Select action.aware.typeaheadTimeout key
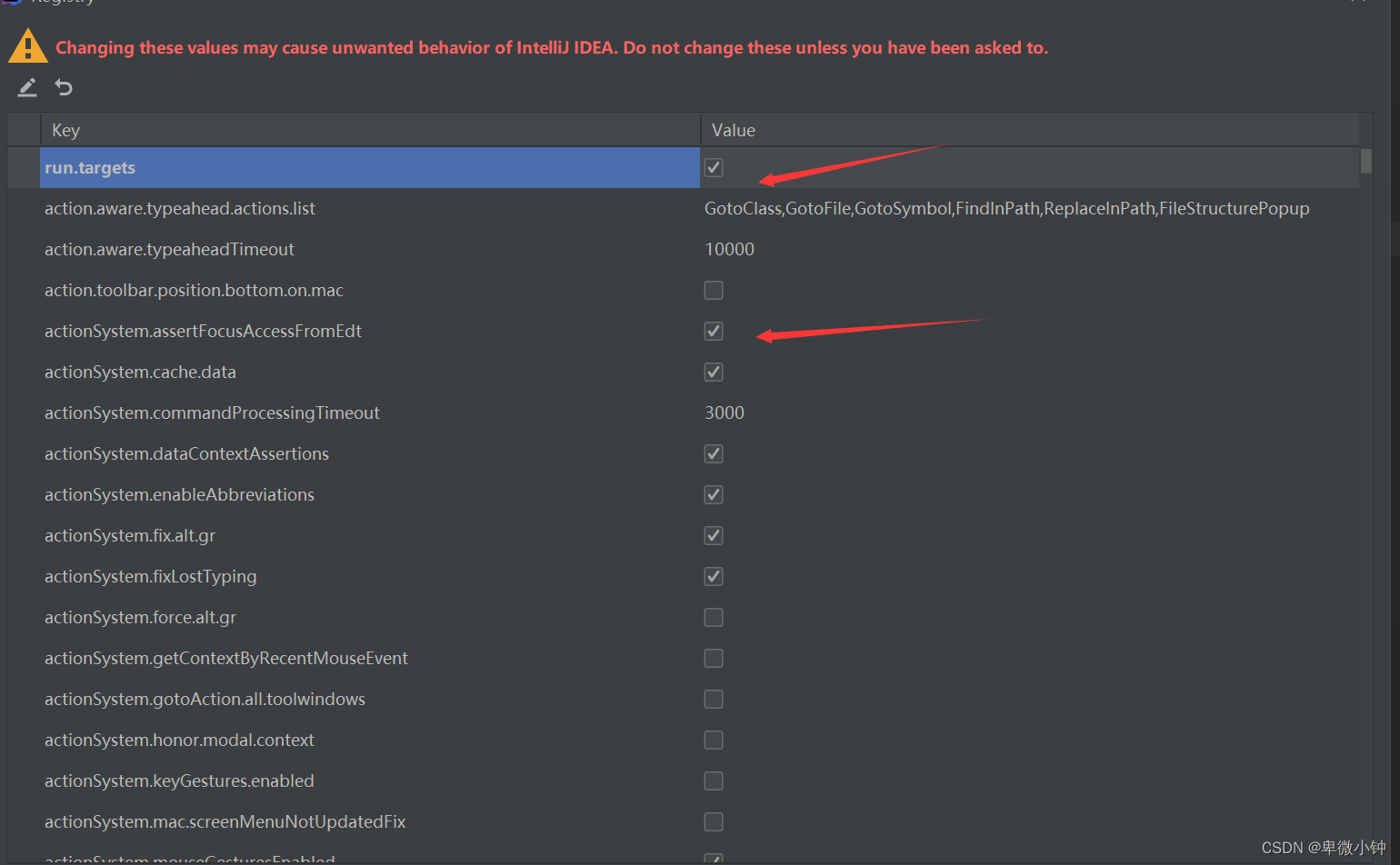This screenshot has width=1400, height=865. click(x=169, y=249)
